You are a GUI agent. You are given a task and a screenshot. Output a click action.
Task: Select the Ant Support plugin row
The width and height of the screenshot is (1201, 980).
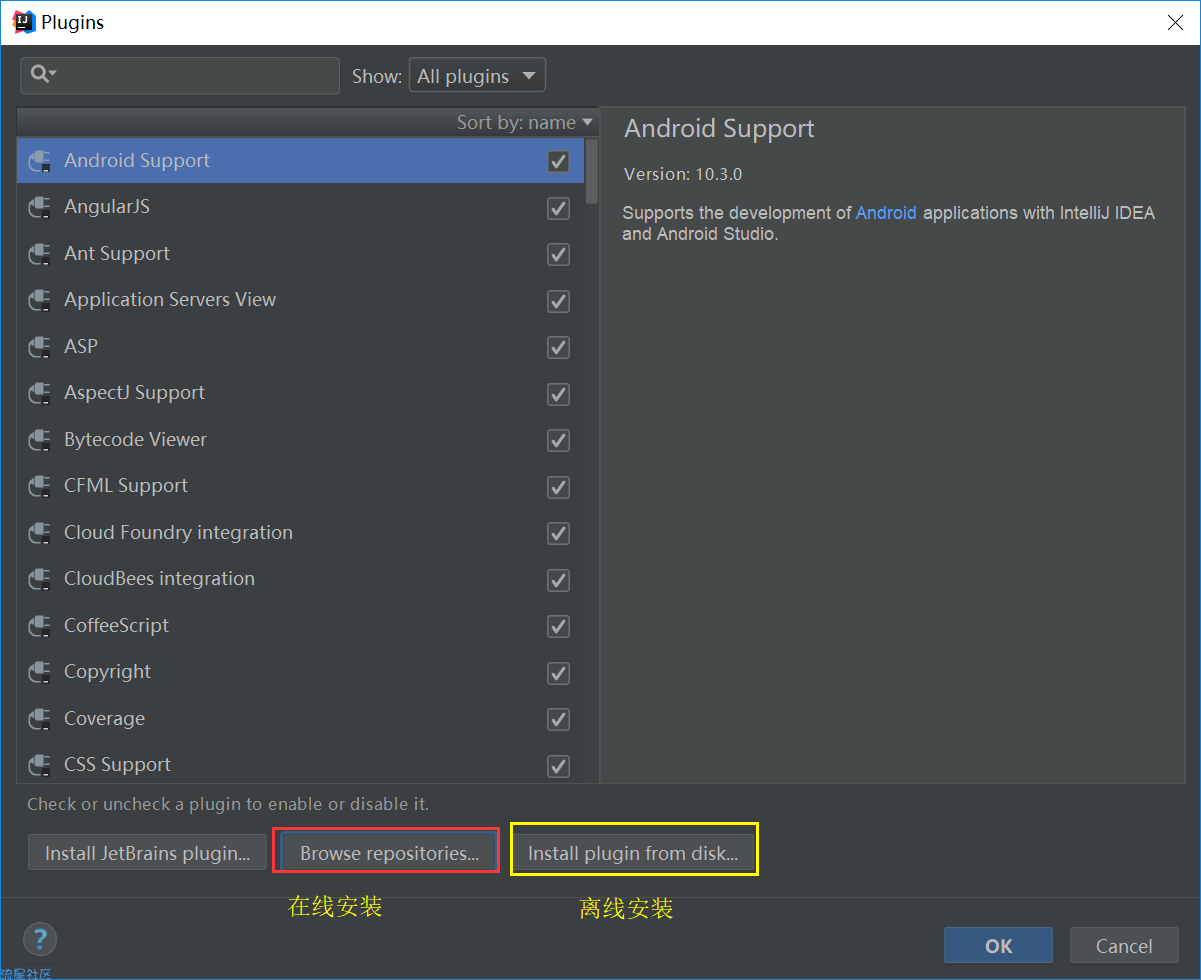click(x=300, y=254)
